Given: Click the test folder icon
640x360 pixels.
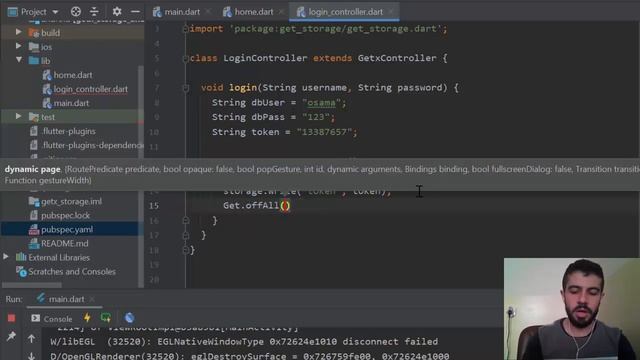Looking at the screenshot, I should click(34, 117).
